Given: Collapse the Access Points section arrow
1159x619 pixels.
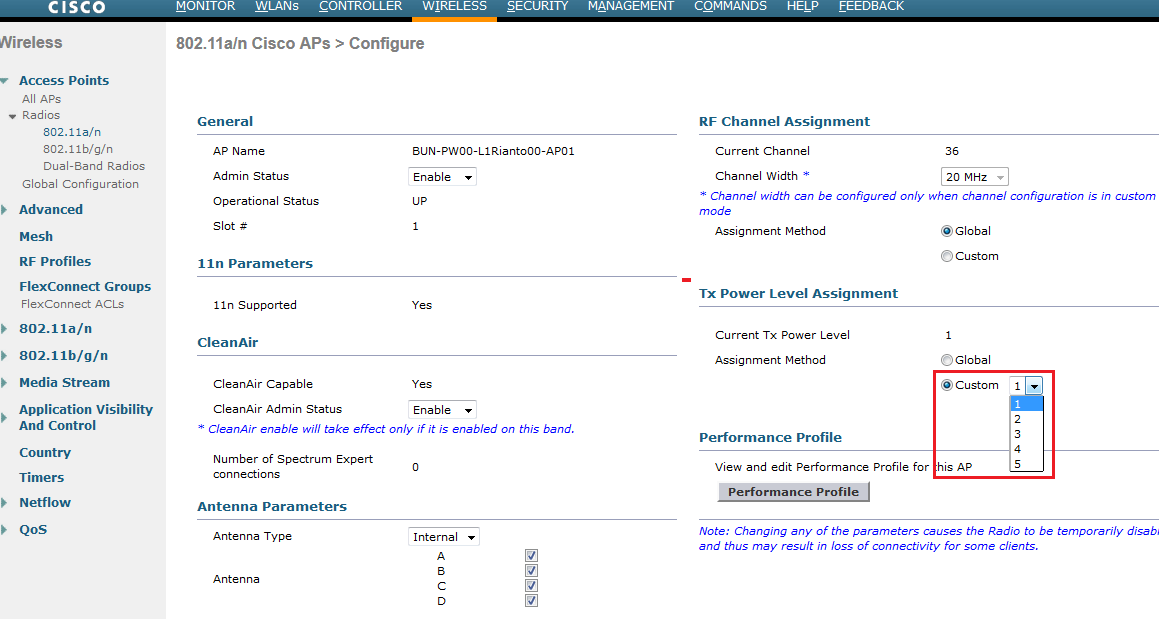Looking at the screenshot, I should (x=5, y=81).
